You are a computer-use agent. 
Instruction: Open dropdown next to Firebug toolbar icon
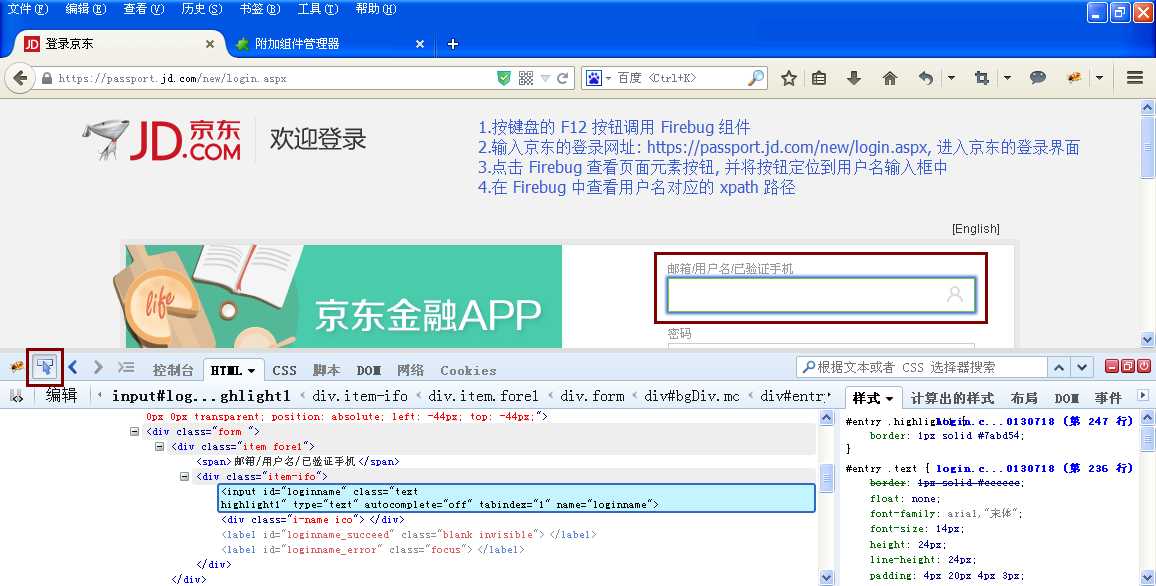click(x=1099, y=78)
